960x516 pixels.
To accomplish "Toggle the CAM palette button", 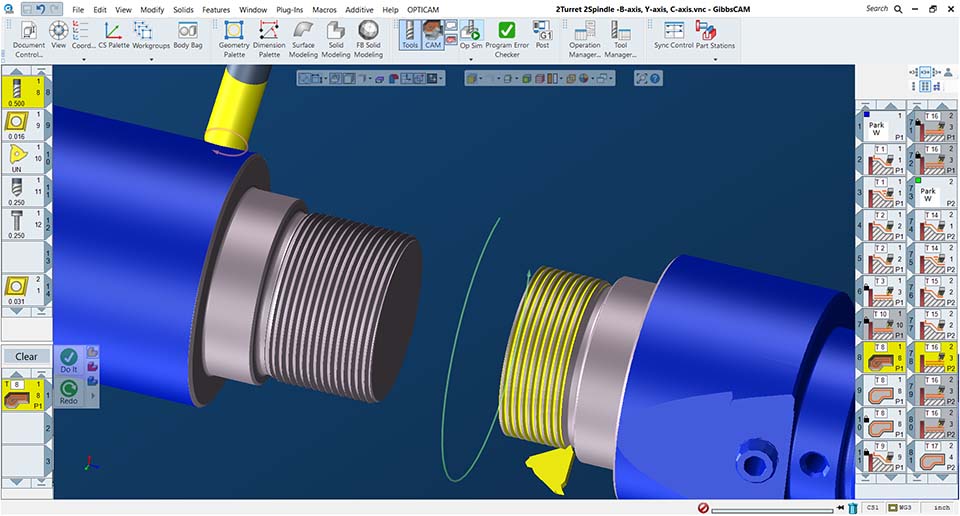I will coord(433,34).
